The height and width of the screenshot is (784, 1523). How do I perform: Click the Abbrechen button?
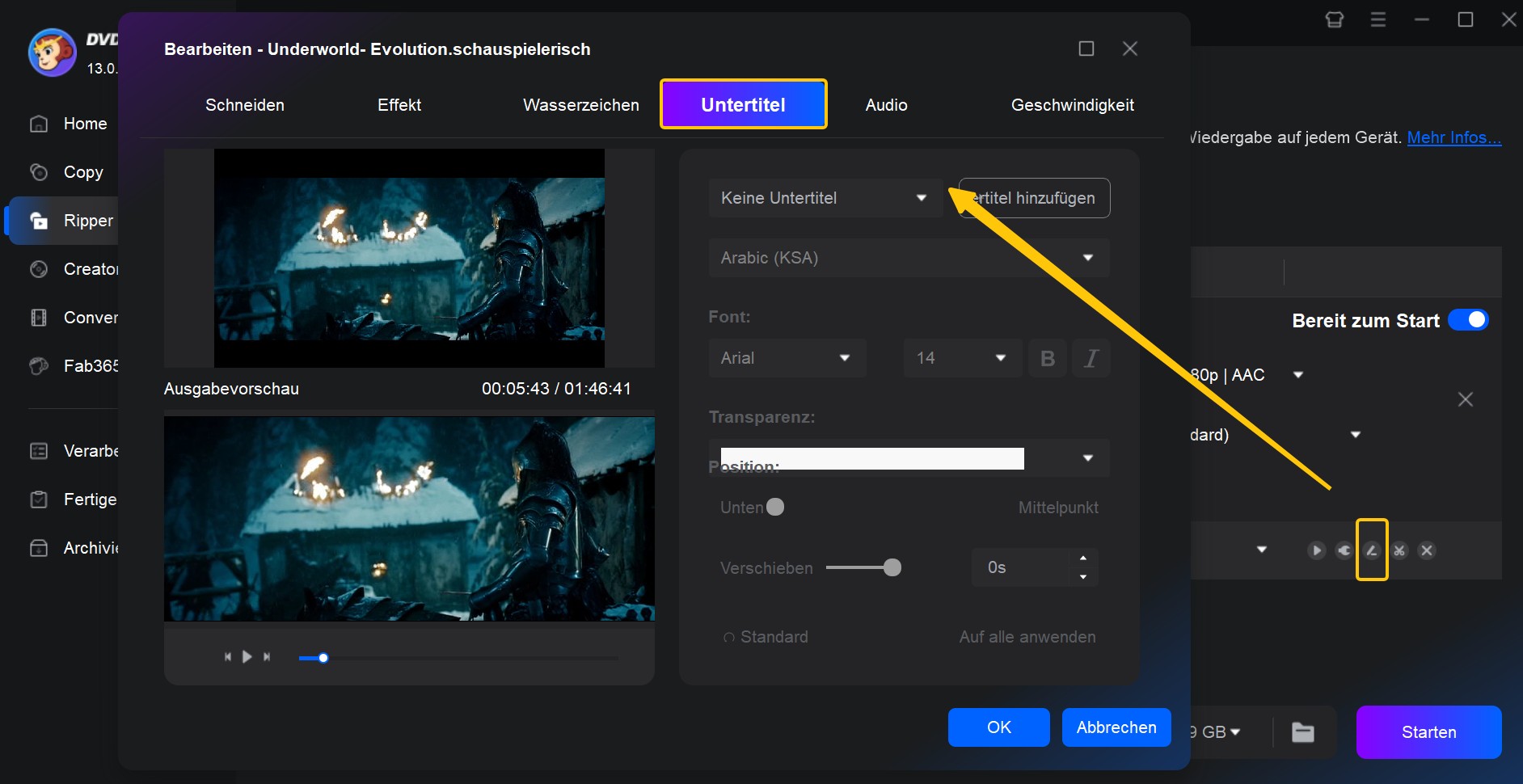[1116, 727]
